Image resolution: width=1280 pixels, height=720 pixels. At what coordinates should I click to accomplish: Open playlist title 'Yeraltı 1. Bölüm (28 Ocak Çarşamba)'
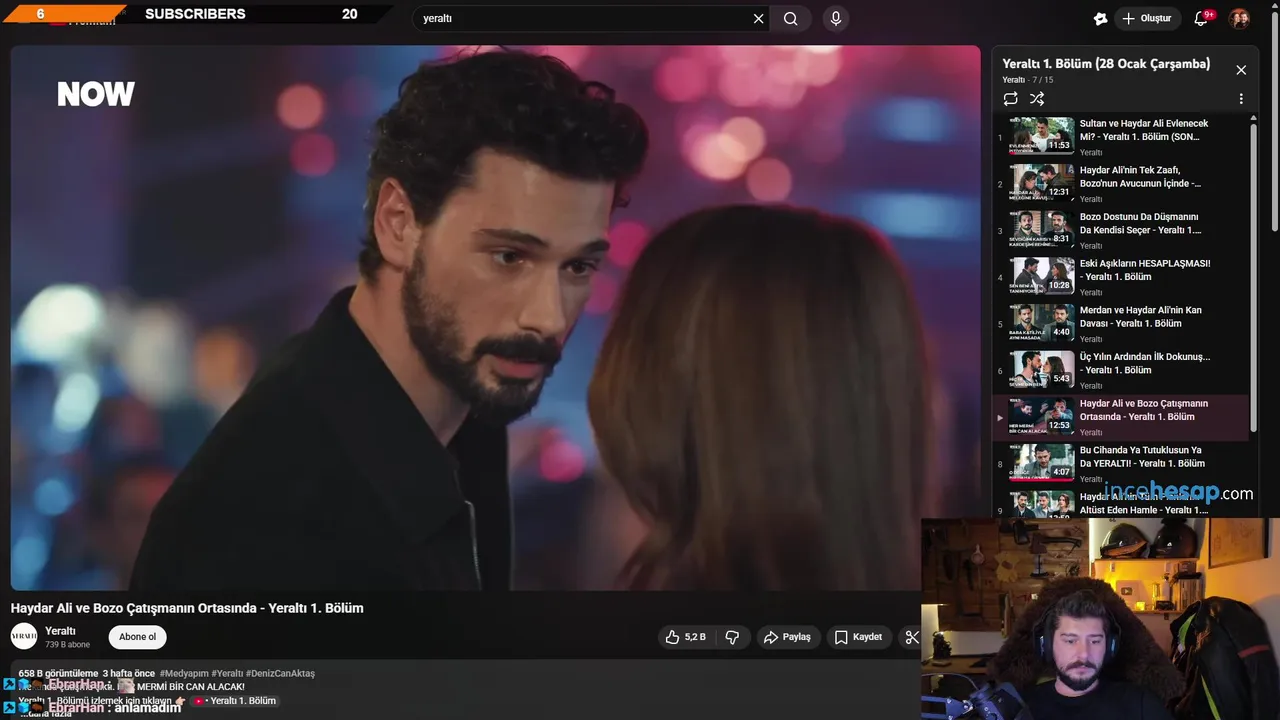(x=1106, y=64)
